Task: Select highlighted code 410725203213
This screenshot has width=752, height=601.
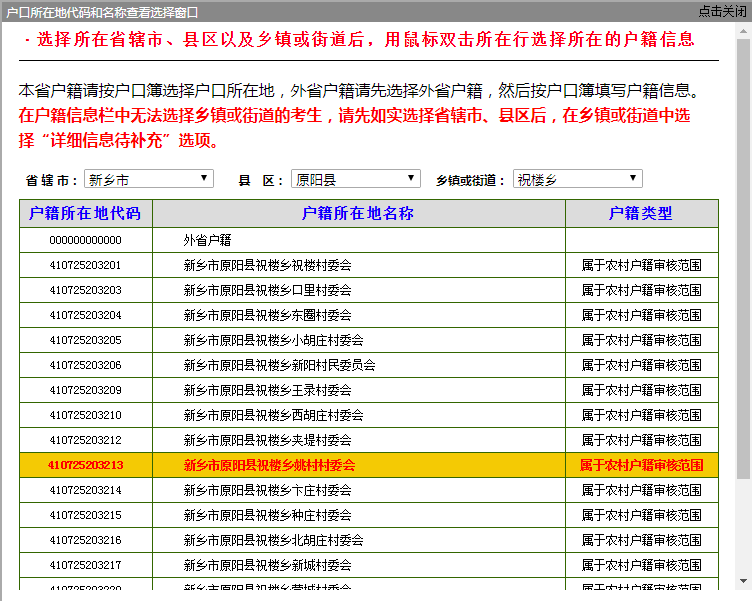Action: pos(86,465)
